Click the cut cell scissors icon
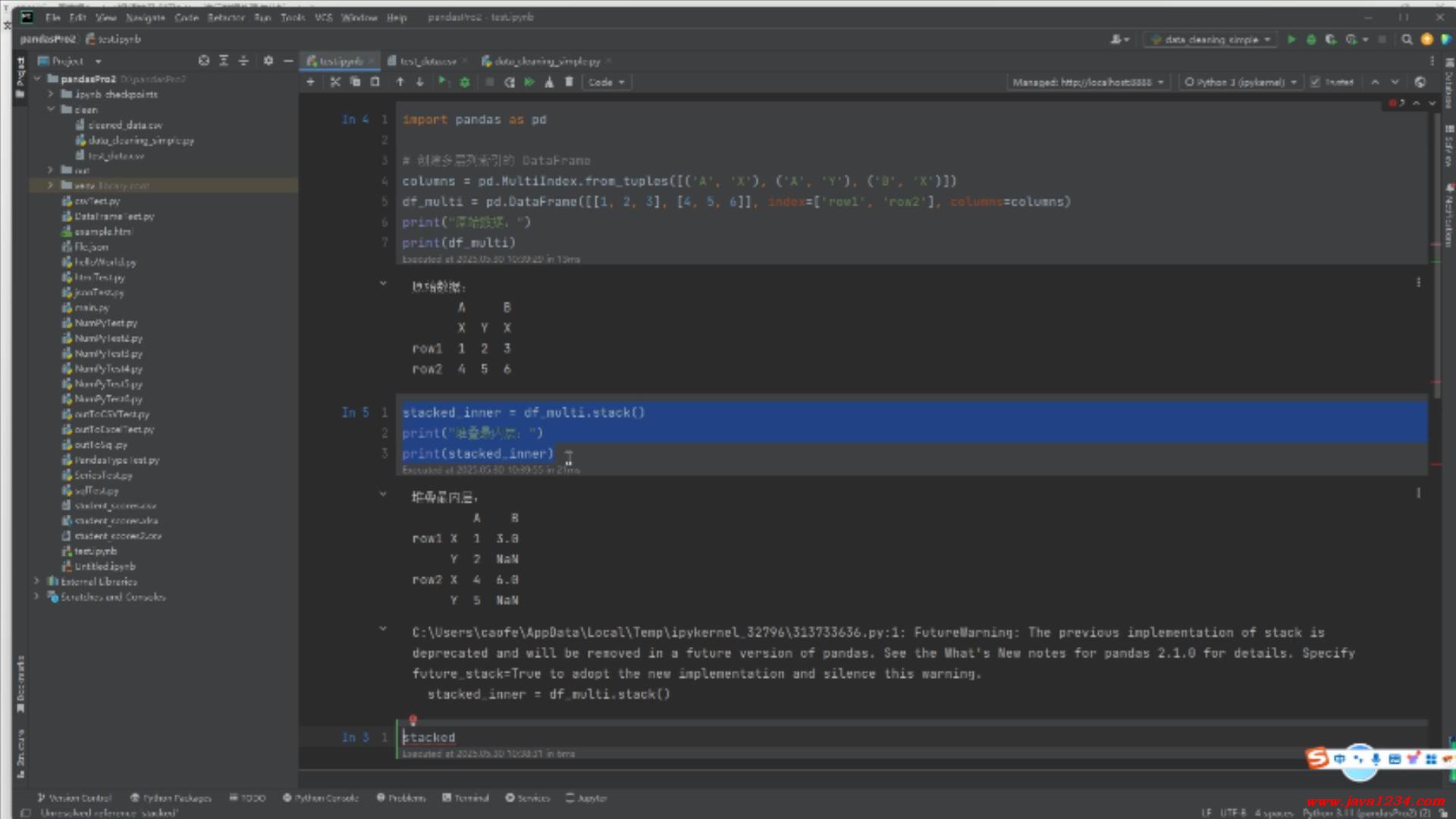Screen dimensions: 1456x819 point(335,82)
